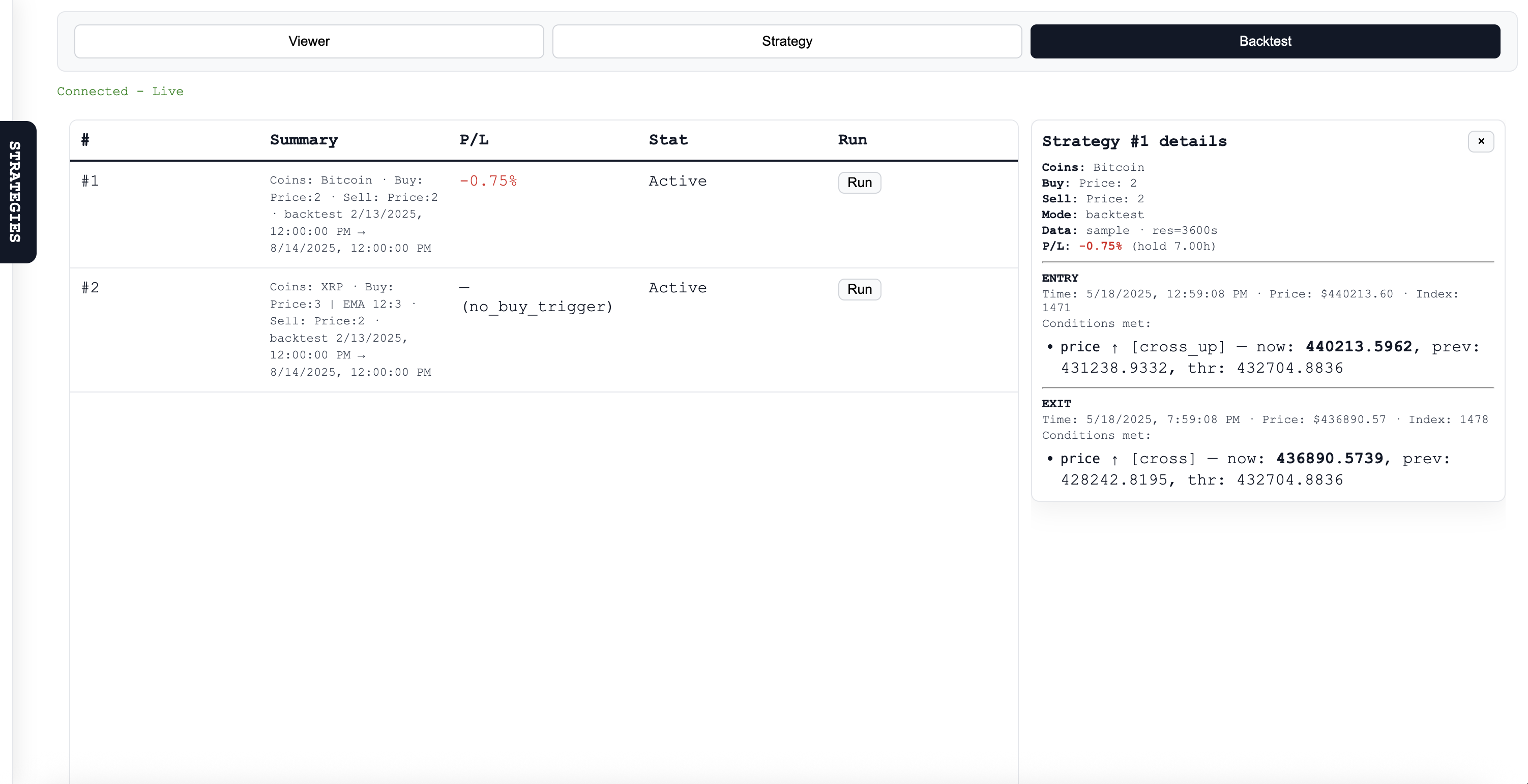Run strategy #1 backtest
This screenshot has width=1528, height=784.
pos(859,182)
